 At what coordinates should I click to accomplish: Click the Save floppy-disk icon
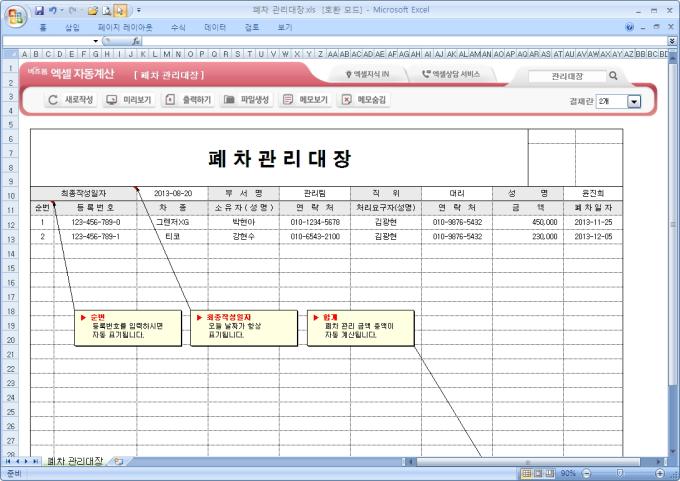pyautogui.click(x=39, y=10)
